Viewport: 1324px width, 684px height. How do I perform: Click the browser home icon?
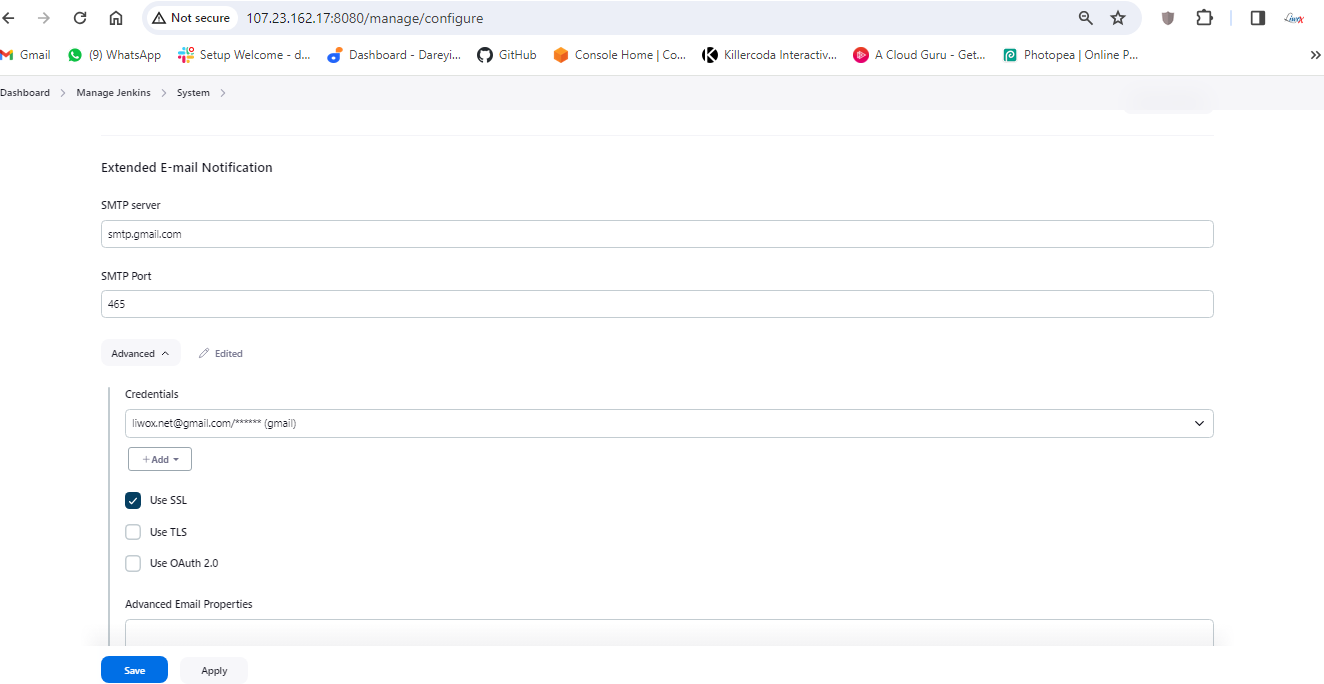(x=116, y=18)
